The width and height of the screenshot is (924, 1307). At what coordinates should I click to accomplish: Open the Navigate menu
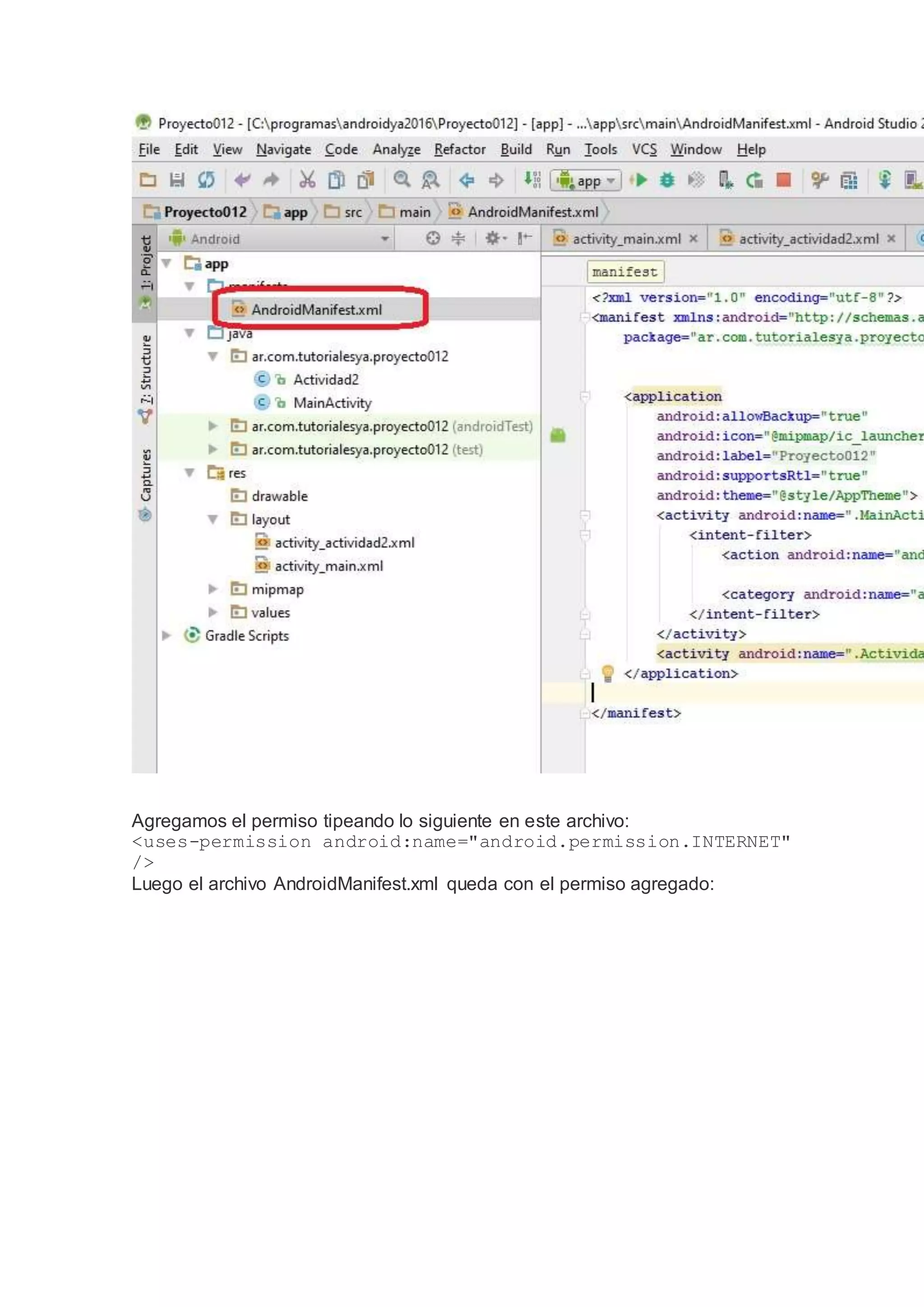pyautogui.click(x=283, y=150)
